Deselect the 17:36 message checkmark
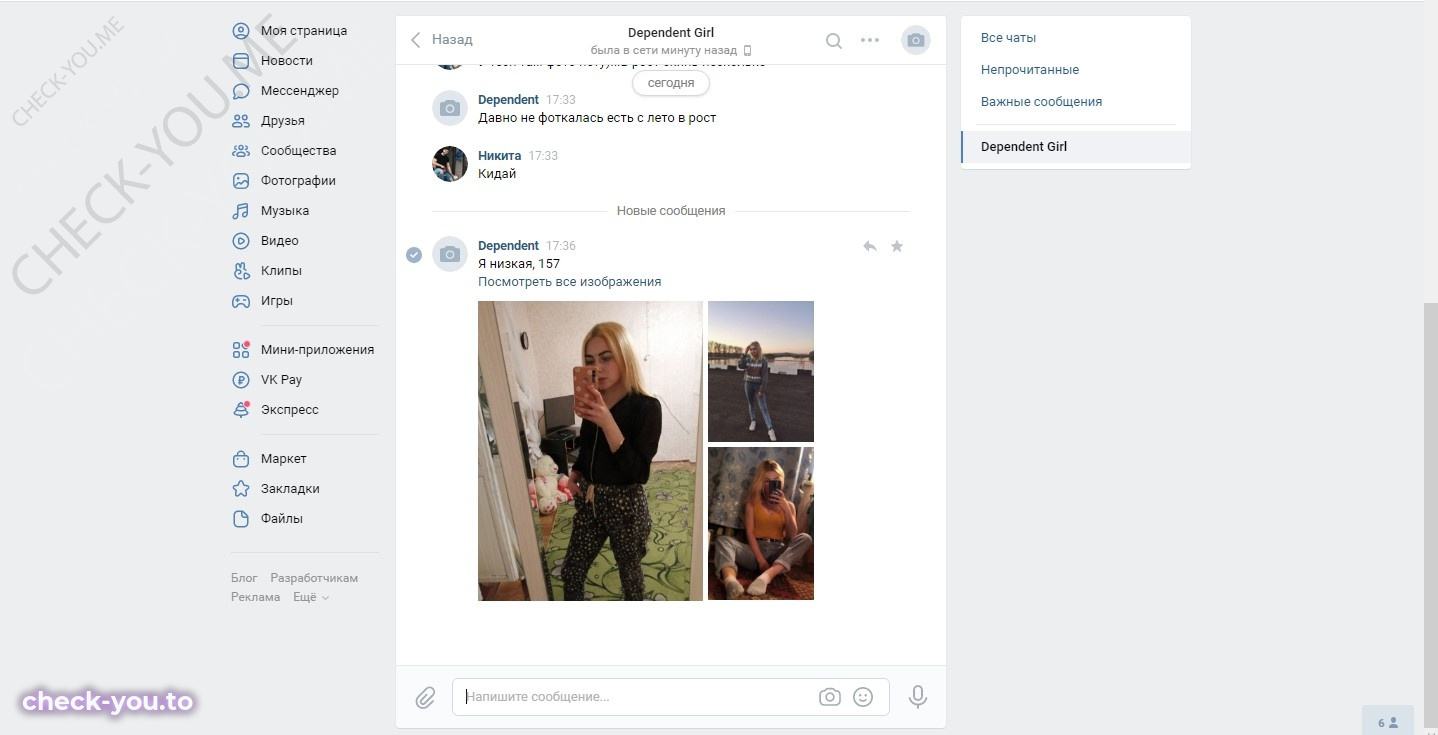The width and height of the screenshot is (1438, 735). click(414, 254)
